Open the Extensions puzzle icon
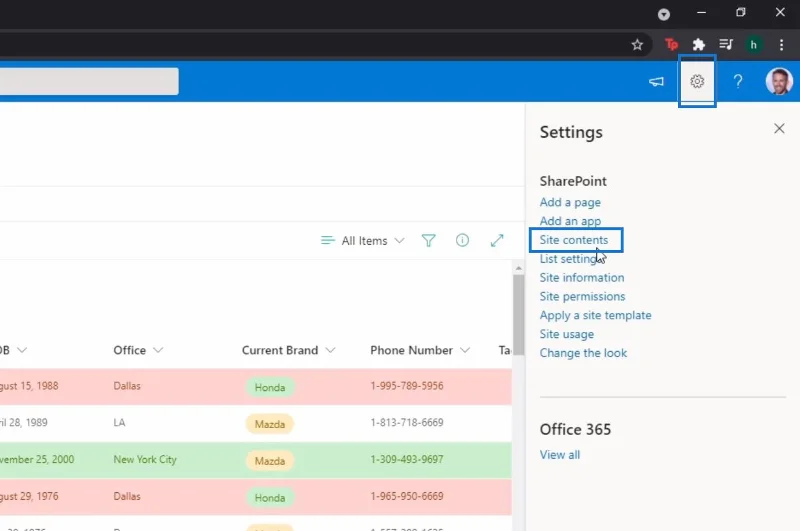Viewport: 800px width, 531px height. click(x=698, y=45)
